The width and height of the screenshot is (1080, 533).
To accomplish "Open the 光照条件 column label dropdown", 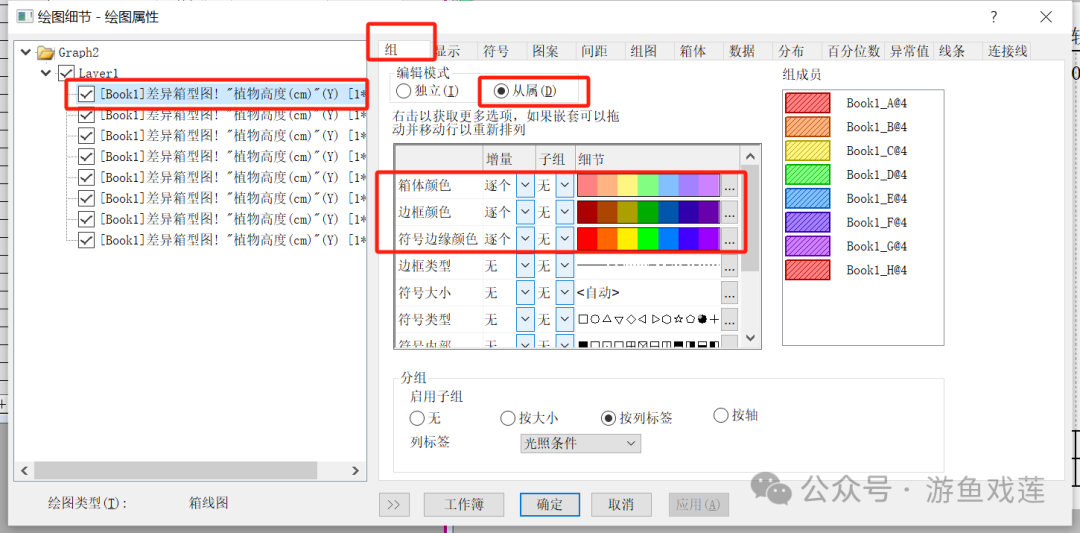I will pos(579,444).
